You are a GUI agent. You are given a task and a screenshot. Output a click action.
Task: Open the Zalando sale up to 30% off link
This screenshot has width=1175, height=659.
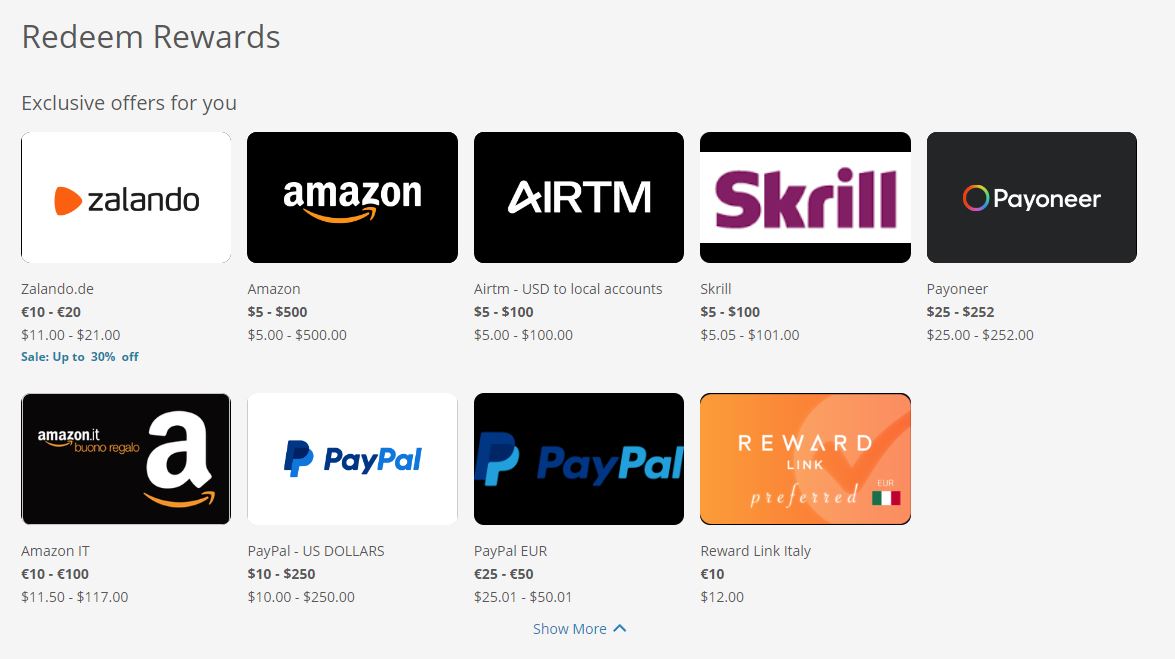tap(80, 357)
